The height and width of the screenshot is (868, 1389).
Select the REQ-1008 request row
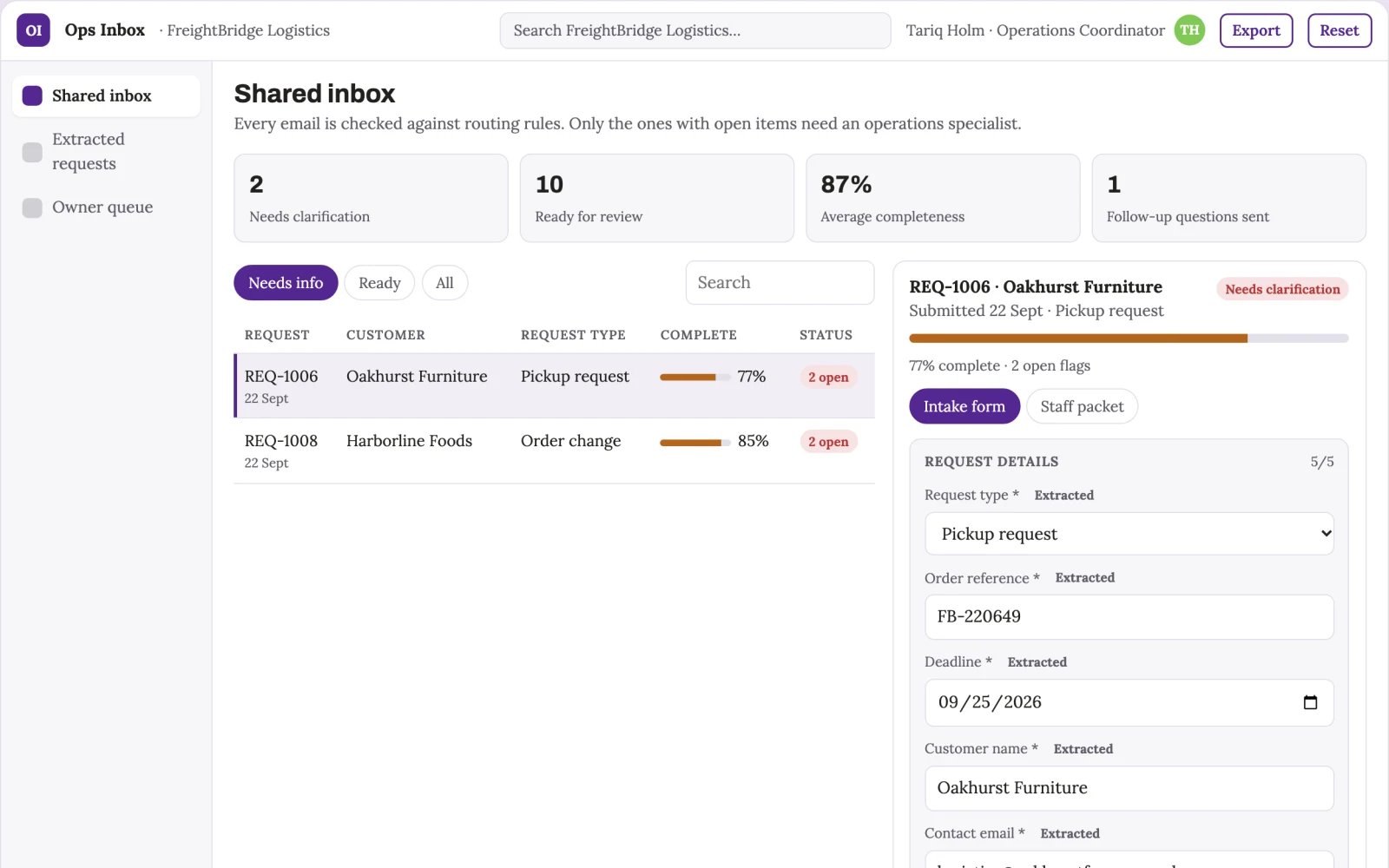(554, 451)
